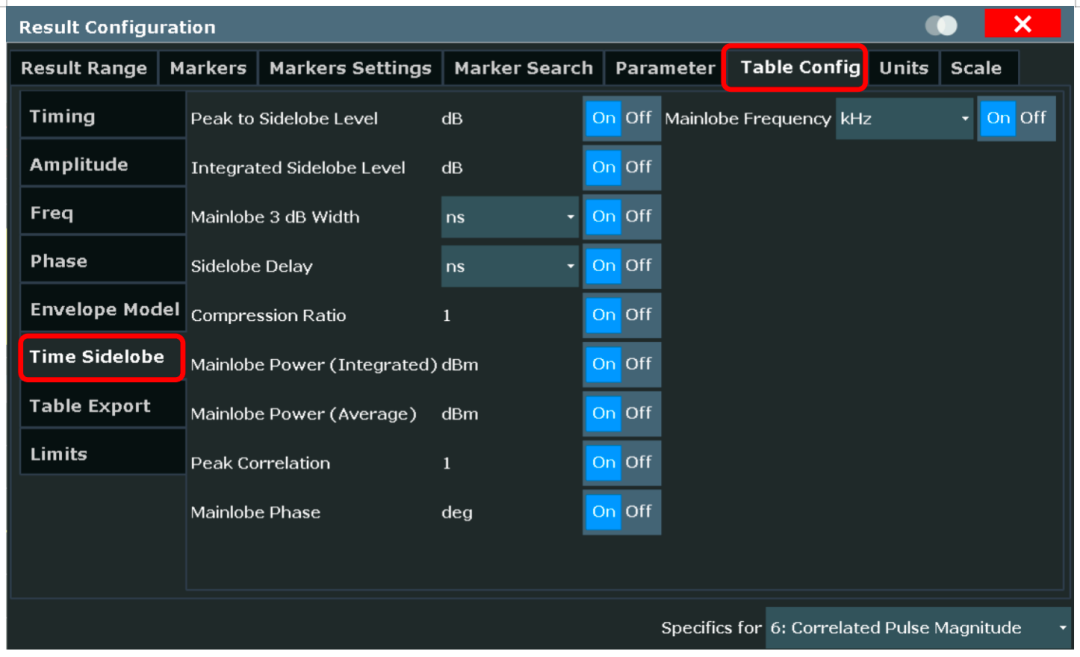1080x657 pixels.
Task: Open Mainlobe 3 dB Width unit dropdown
Action: coord(509,217)
